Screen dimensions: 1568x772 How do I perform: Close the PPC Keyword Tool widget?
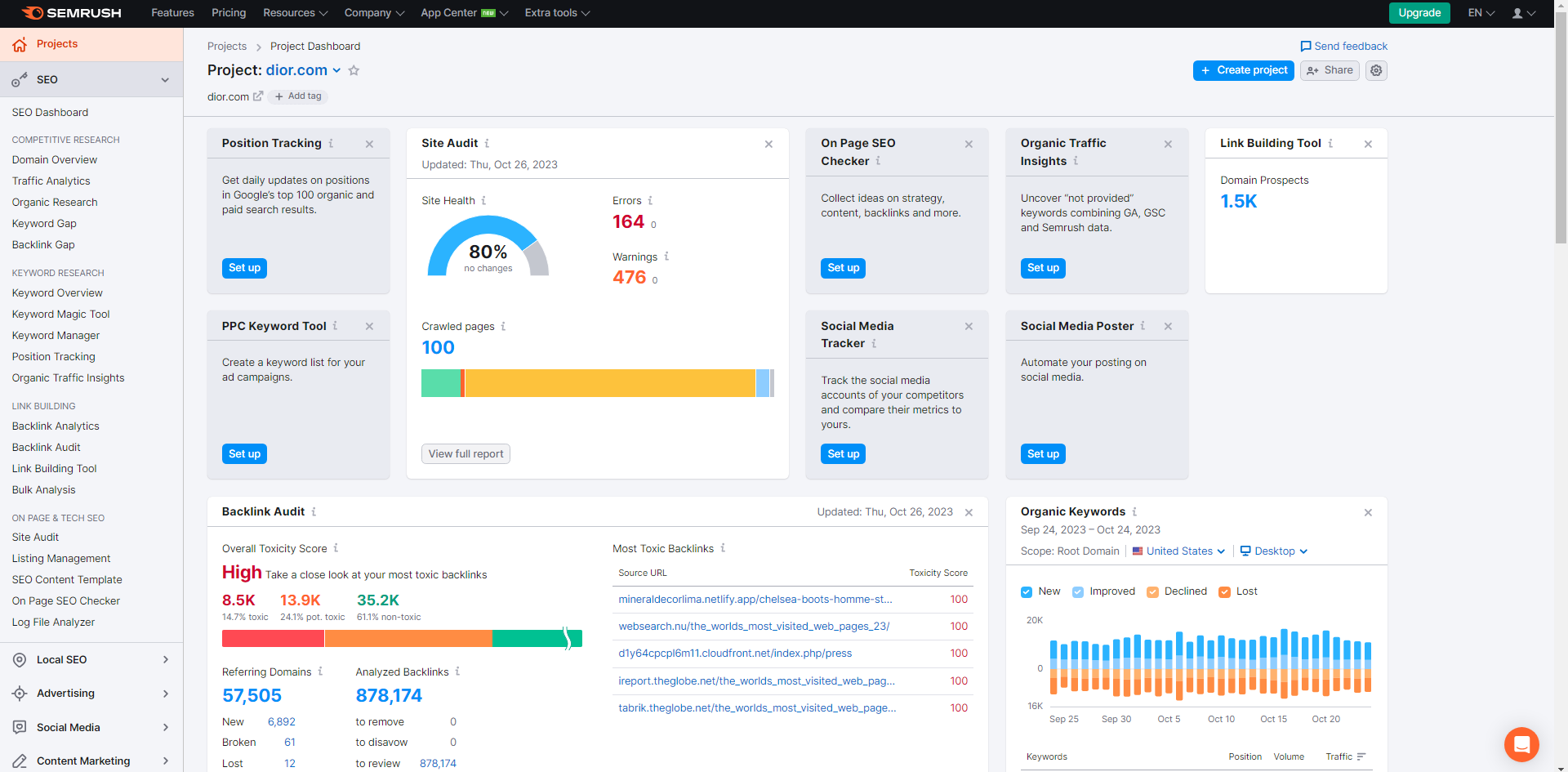point(370,326)
